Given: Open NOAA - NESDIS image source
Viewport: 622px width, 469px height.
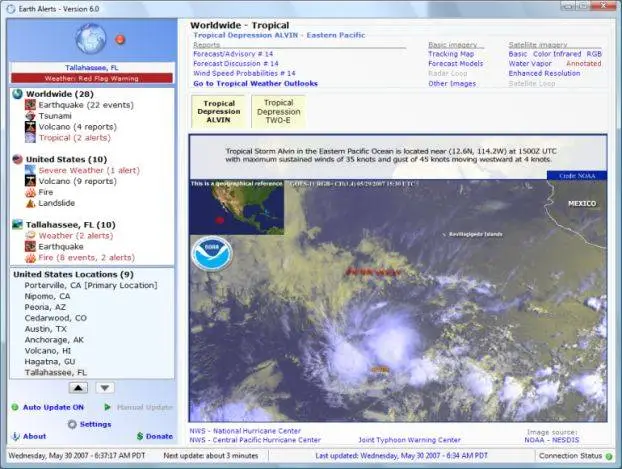Looking at the screenshot, I should tap(551, 440).
